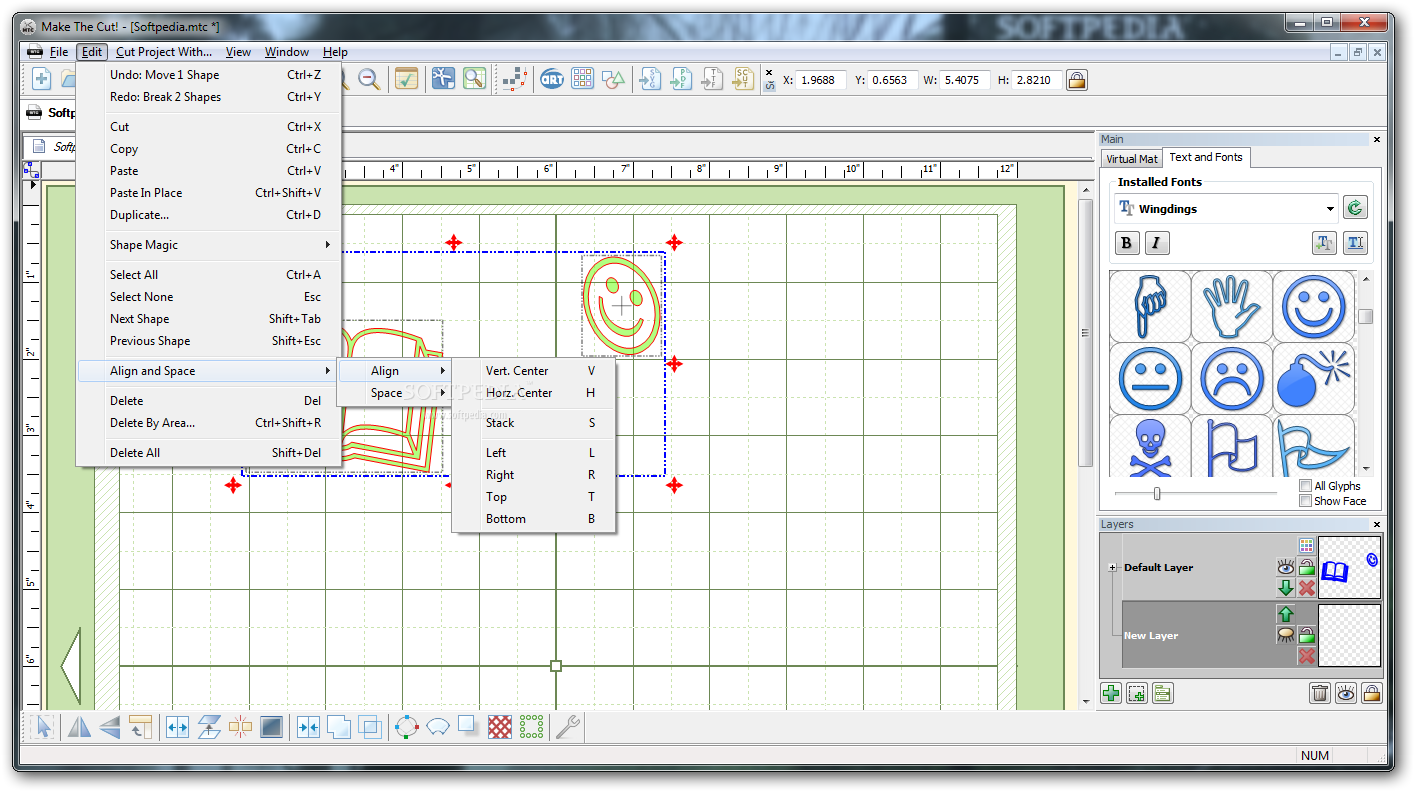Toggle all layers visibility eye at panel bottom

point(1345,693)
